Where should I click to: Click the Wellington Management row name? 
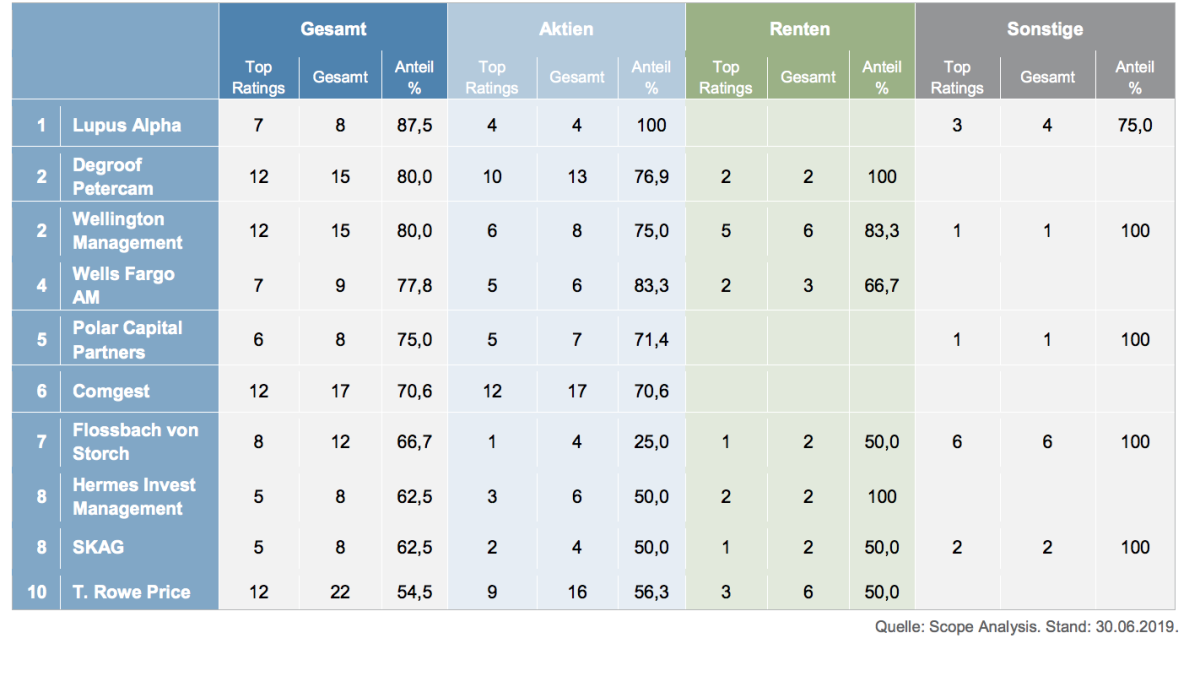[x=127, y=230]
